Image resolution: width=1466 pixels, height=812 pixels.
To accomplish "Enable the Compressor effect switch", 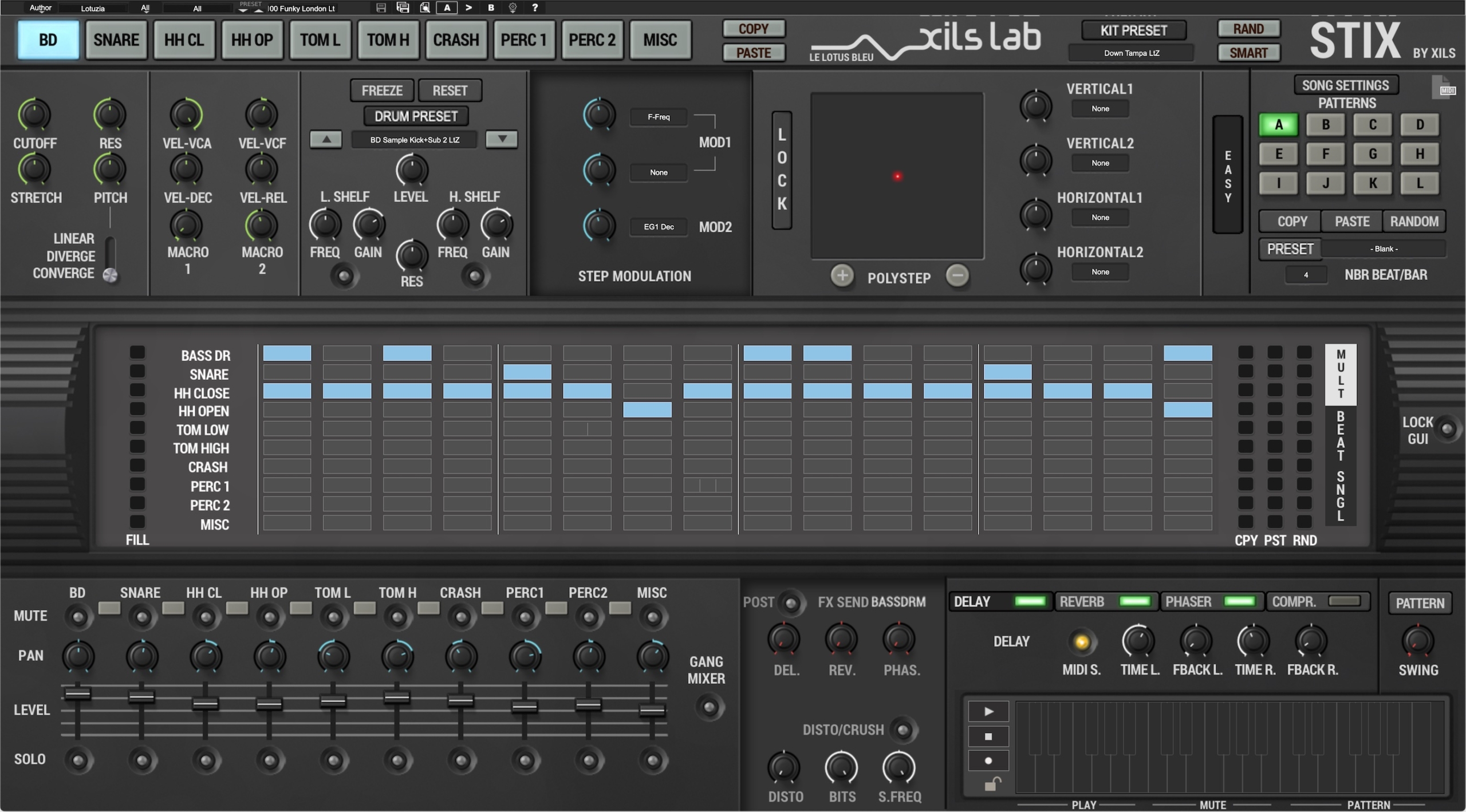I will click(x=1344, y=601).
